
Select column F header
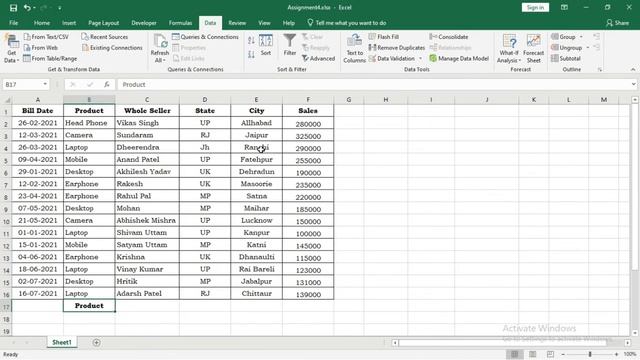coord(308,100)
